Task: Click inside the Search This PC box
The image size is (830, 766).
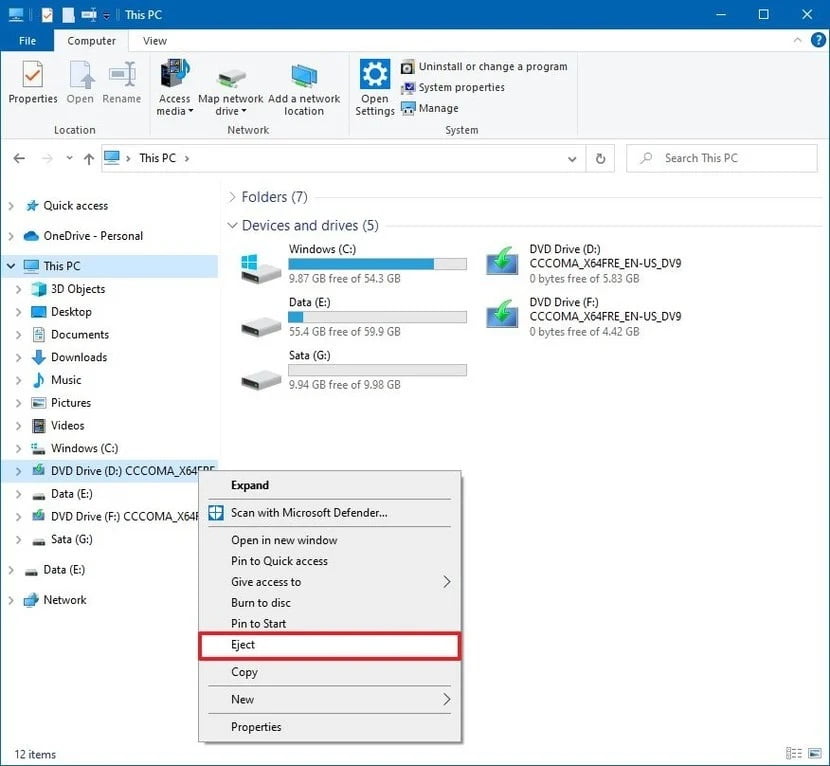Action: [x=722, y=158]
